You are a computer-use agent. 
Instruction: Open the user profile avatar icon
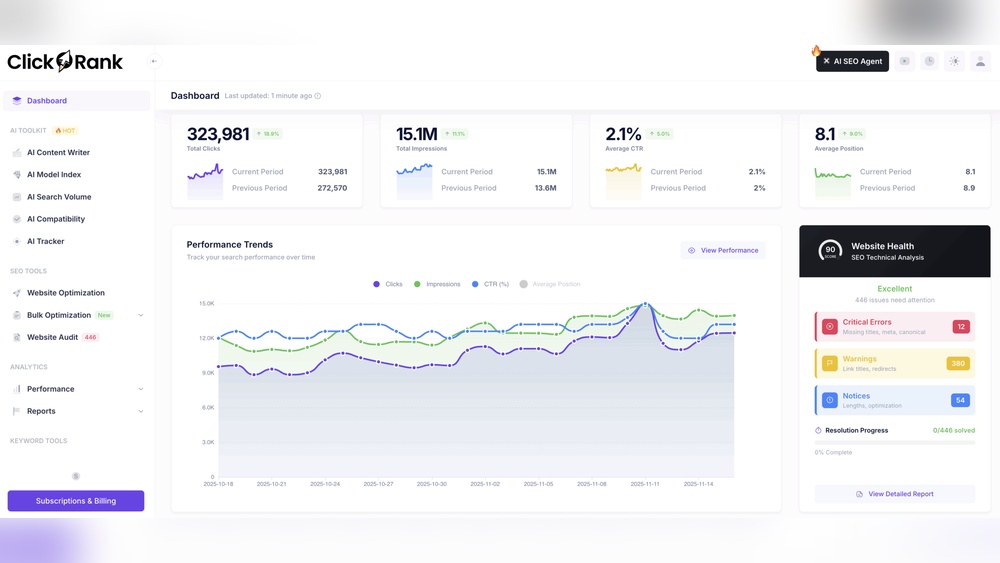click(x=979, y=61)
